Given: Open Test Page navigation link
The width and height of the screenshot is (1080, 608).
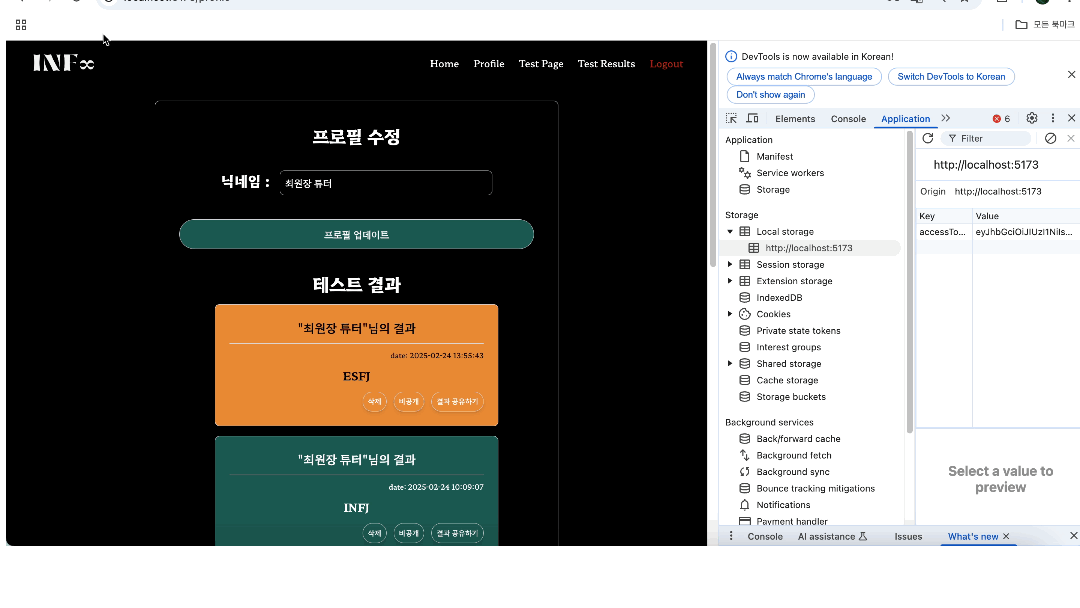Looking at the screenshot, I should tap(541, 63).
